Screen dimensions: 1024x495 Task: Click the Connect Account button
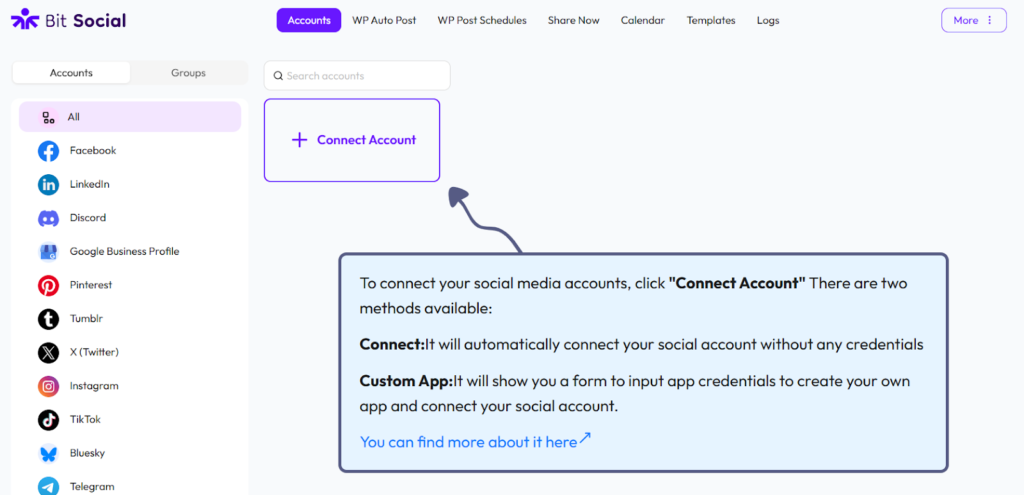[x=352, y=140]
